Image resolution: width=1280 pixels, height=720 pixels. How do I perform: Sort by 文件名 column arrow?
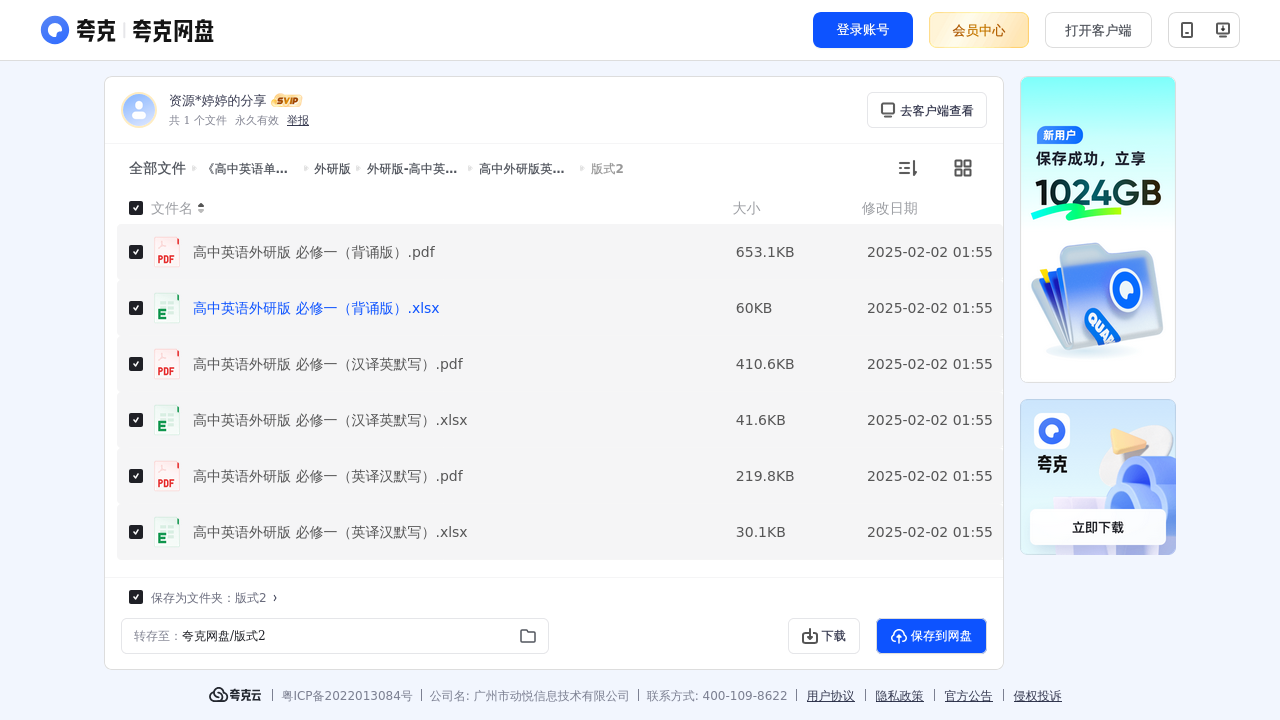[201, 208]
